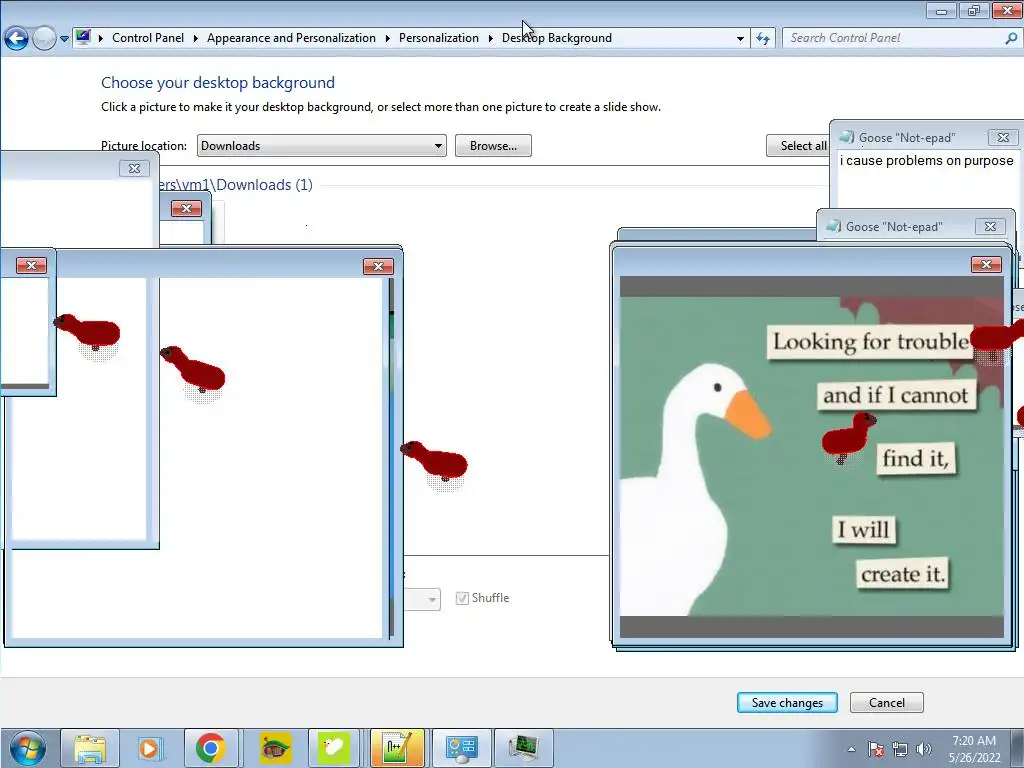Click the Action Center flag icon

[876, 749]
